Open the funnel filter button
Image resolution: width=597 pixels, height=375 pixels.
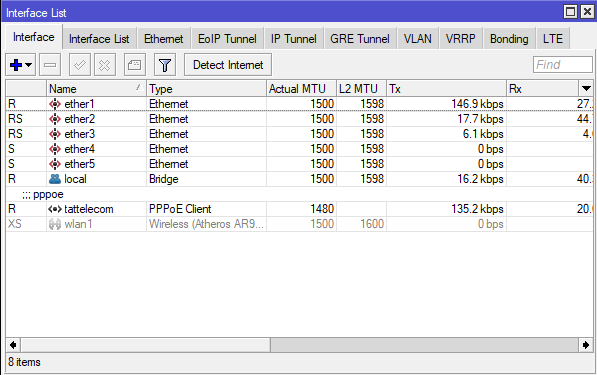coord(165,65)
